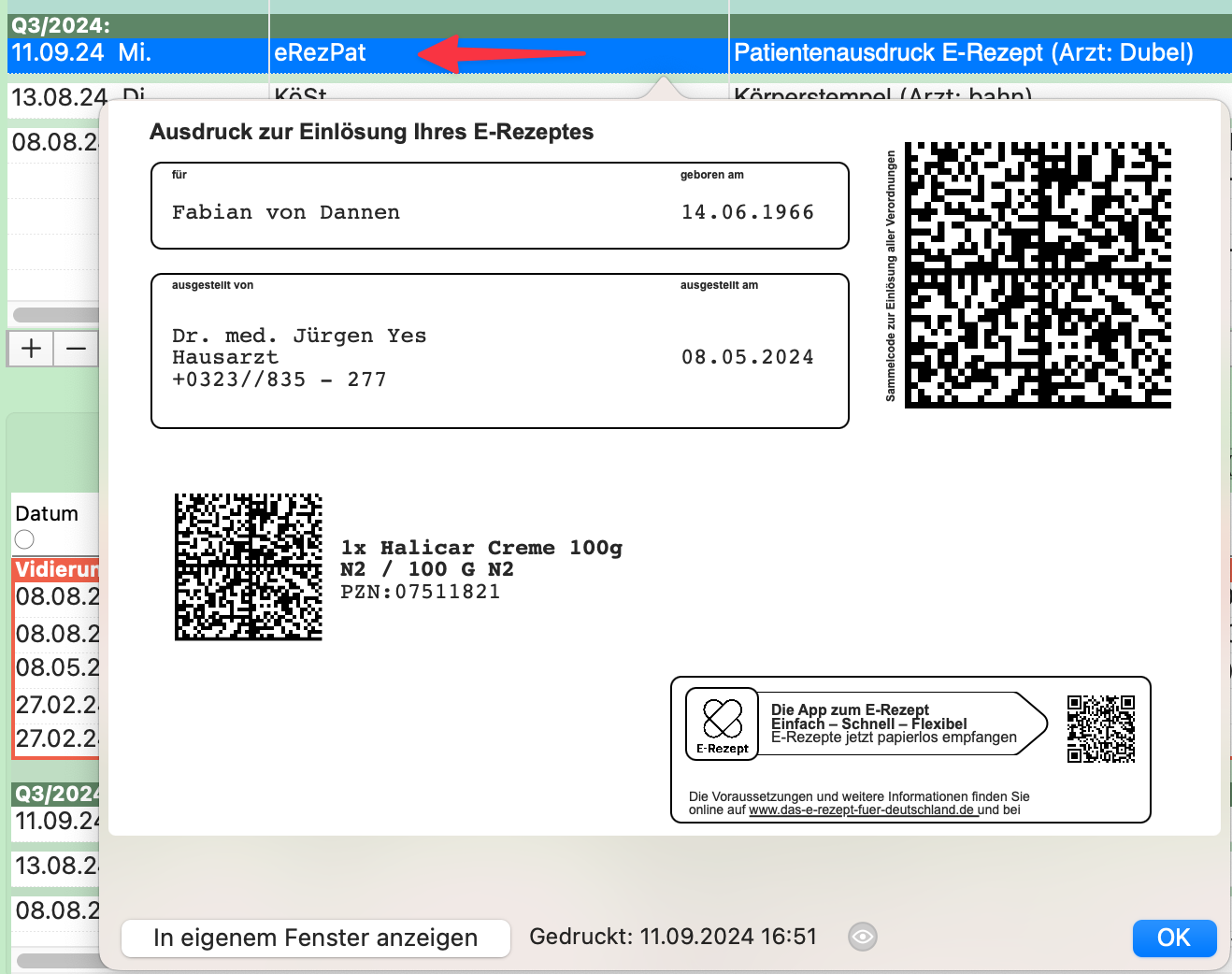Image resolution: width=1232 pixels, height=974 pixels.
Task: Click the minus button to remove entry
Action: point(77,349)
